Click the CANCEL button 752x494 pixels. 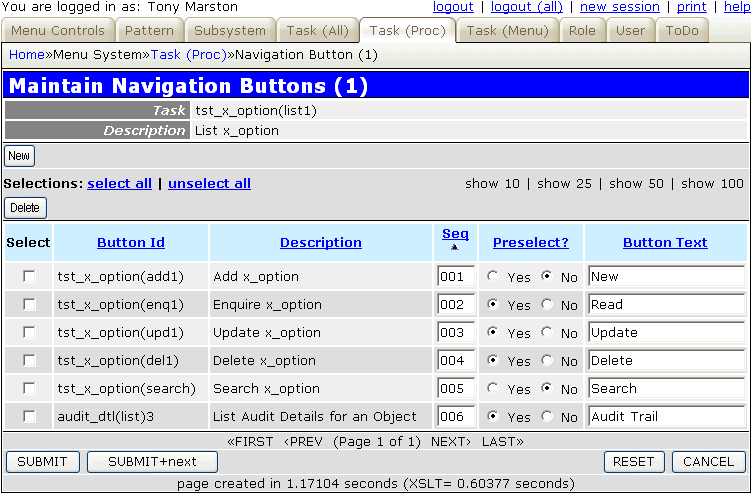tap(708, 462)
